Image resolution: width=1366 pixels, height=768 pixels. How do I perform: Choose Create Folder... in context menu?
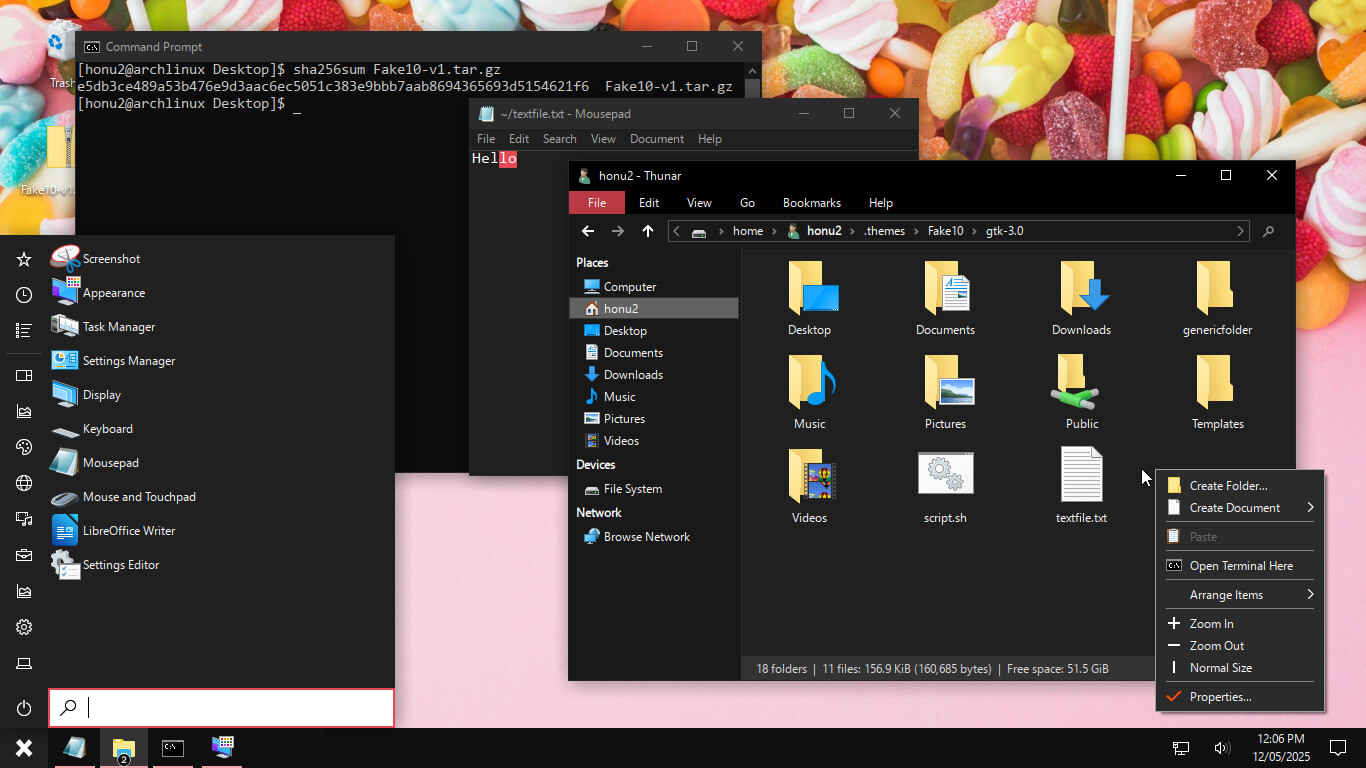1228,486
